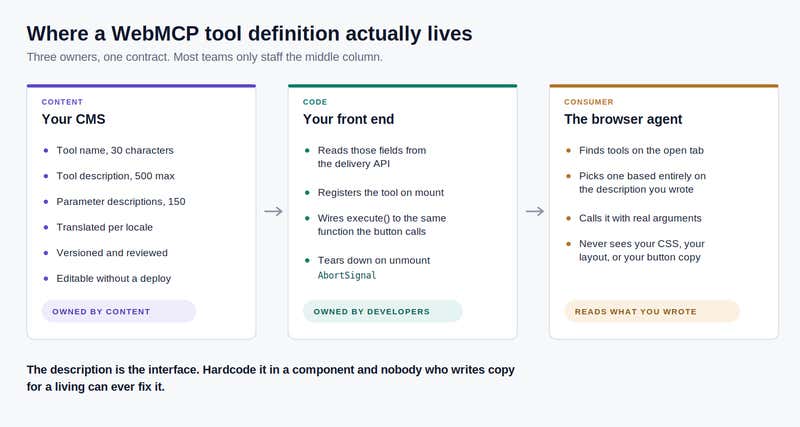800x427 pixels.
Task: Select the OWNED BY CONTENT badge
Action: pyautogui.click(x=119, y=311)
